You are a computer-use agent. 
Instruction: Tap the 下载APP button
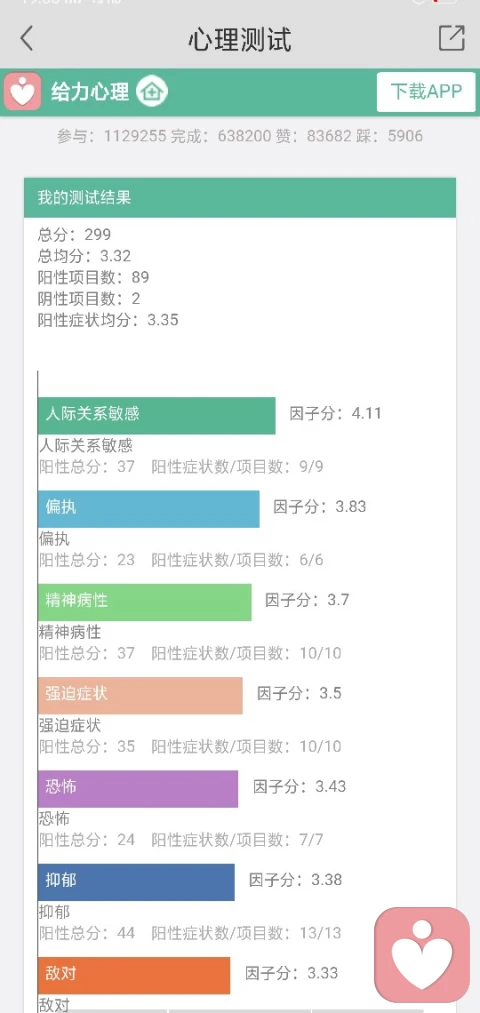click(x=426, y=92)
